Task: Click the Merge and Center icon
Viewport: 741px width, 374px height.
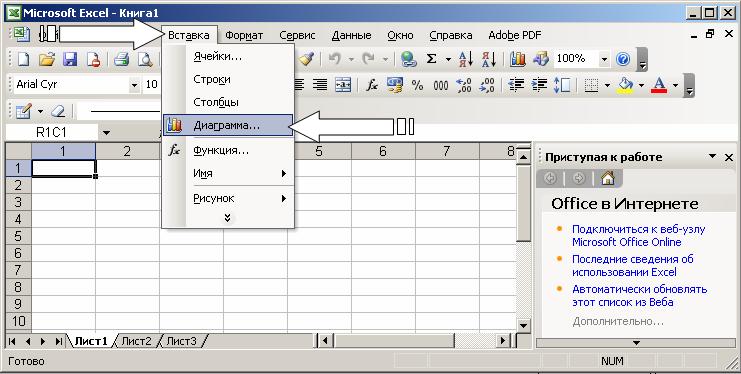Action: pyautogui.click(x=343, y=85)
